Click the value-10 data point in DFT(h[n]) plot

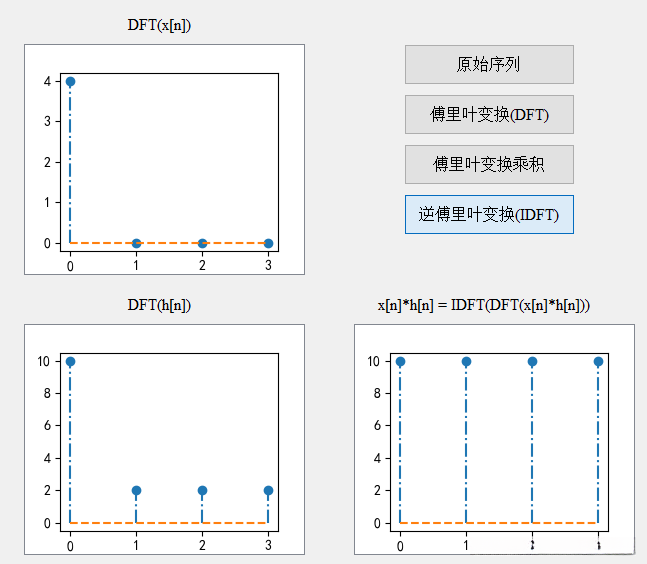(x=70, y=361)
